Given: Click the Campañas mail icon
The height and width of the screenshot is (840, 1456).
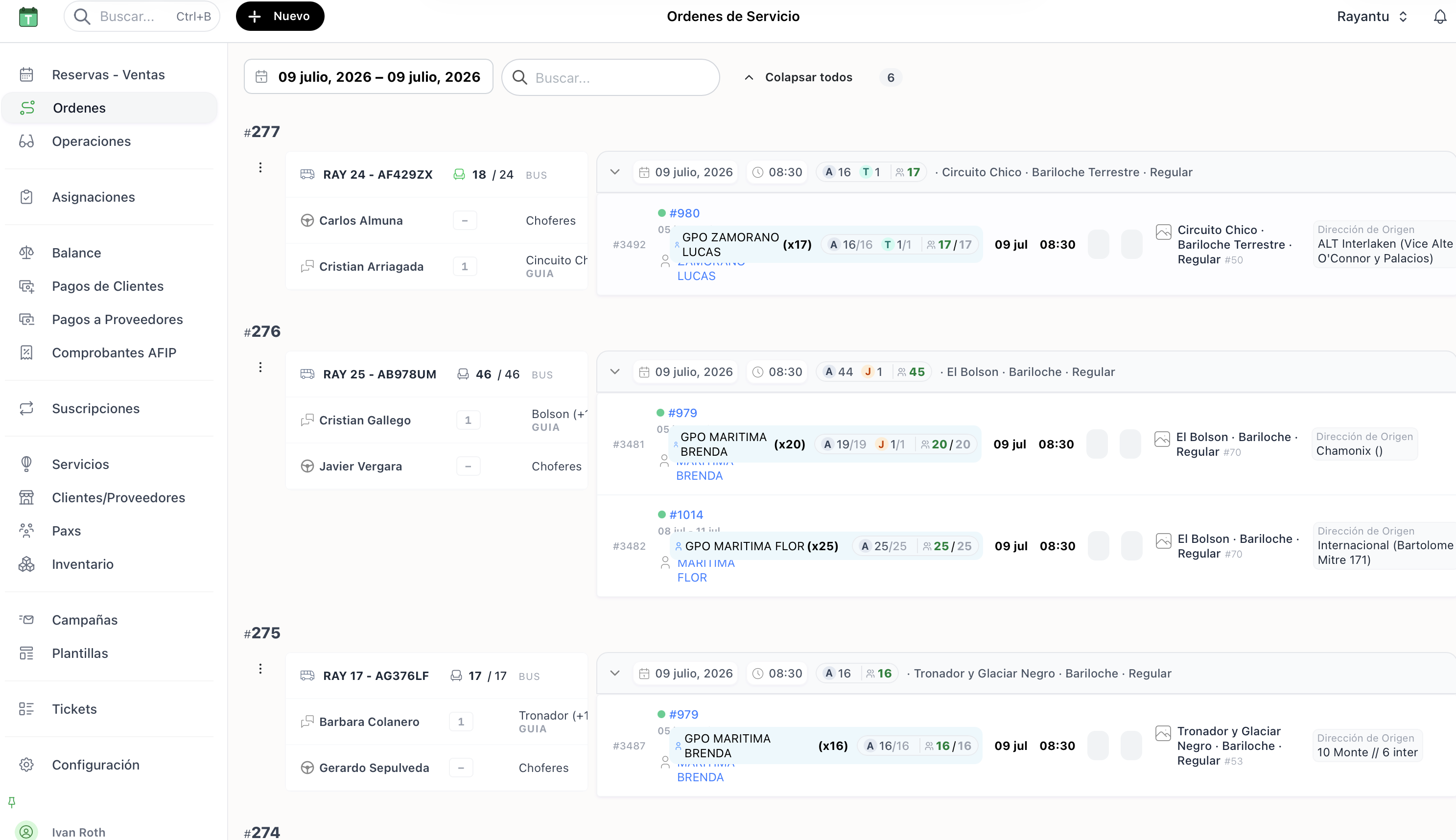Looking at the screenshot, I should tap(26, 620).
